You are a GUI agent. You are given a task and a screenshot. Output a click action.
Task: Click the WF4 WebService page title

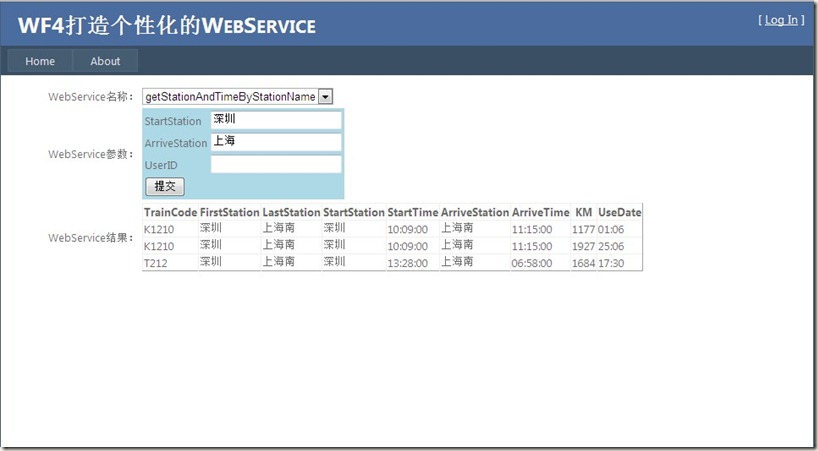[166, 26]
